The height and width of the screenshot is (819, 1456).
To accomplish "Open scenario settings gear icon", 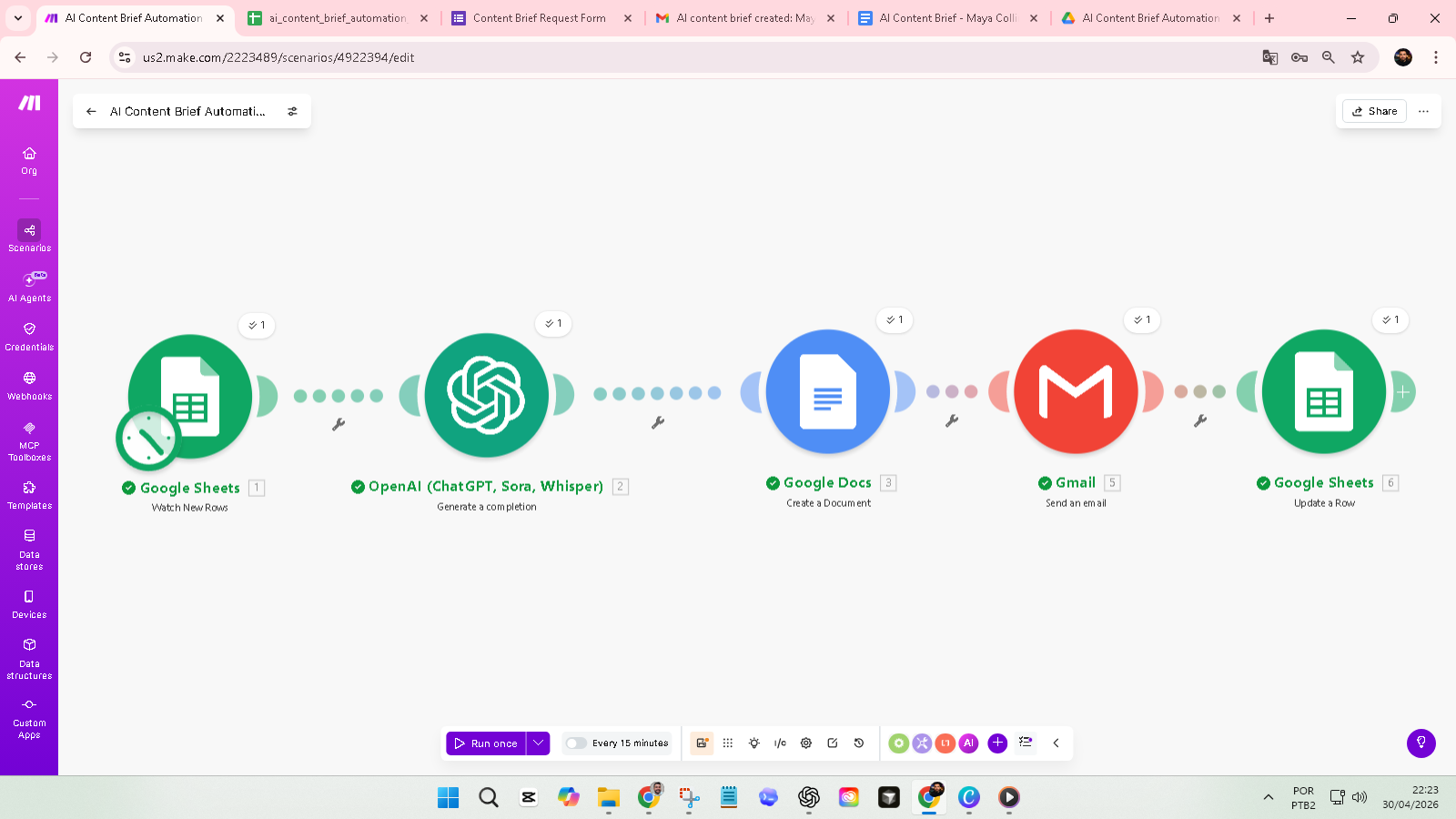I will [x=806, y=743].
